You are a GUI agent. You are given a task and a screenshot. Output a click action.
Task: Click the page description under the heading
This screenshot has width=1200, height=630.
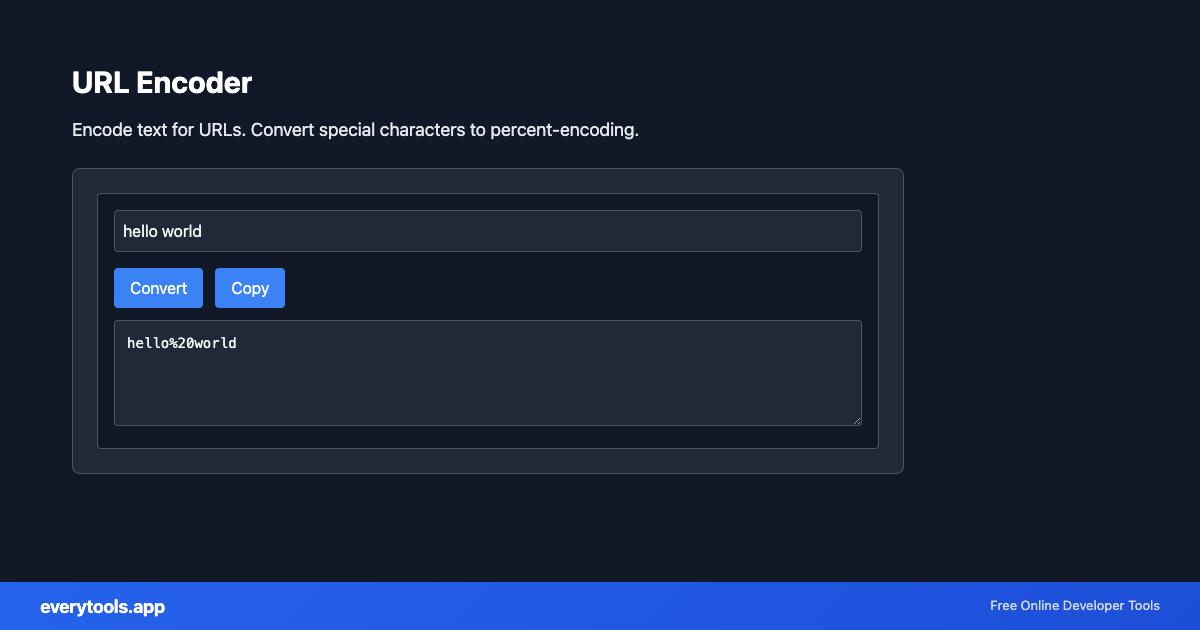point(355,130)
